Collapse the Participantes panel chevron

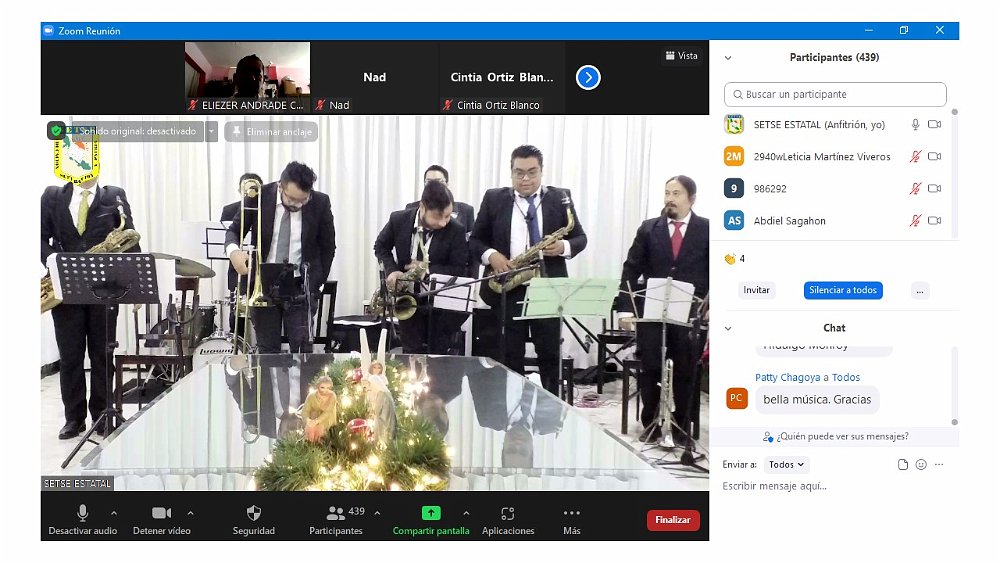[x=728, y=58]
